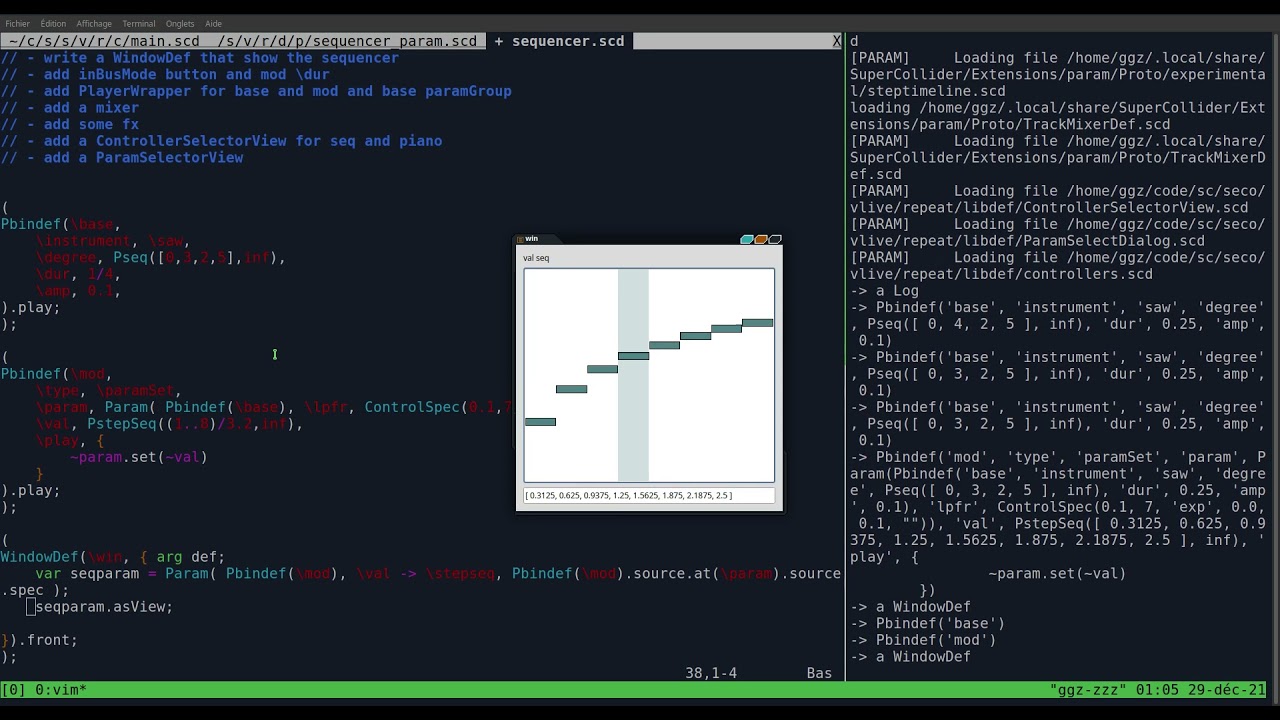
Task: Click the '38,1-4' cursor position indicator
Action: pyautogui.click(x=711, y=673)
